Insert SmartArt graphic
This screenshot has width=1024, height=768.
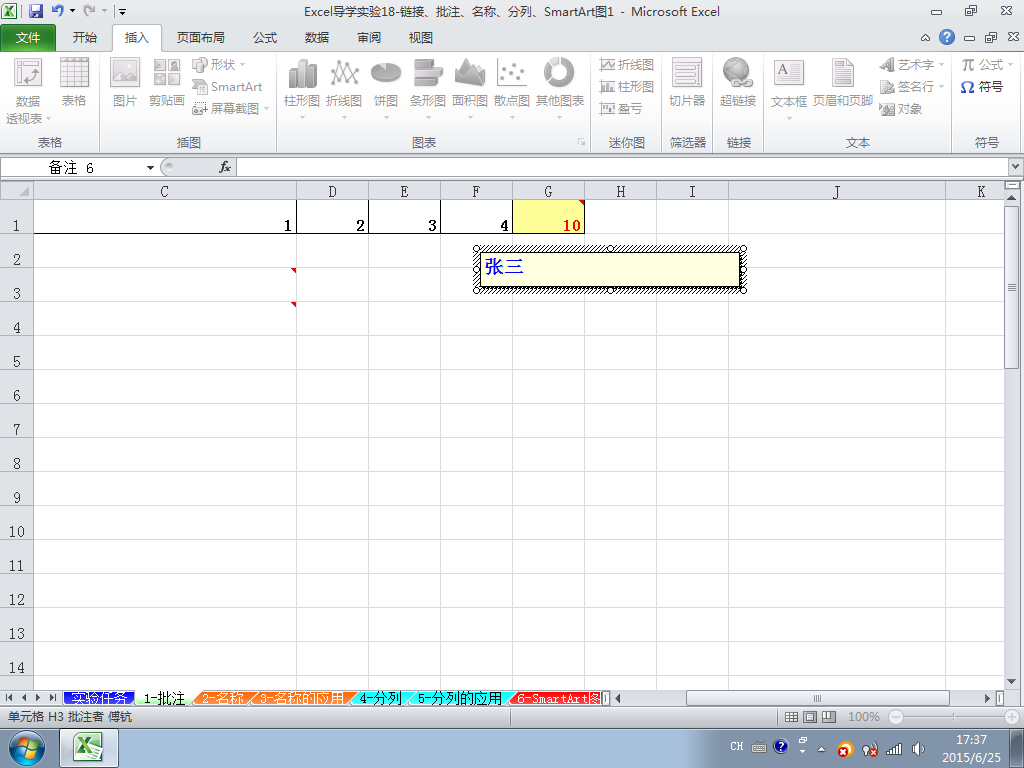coord(227,86)
